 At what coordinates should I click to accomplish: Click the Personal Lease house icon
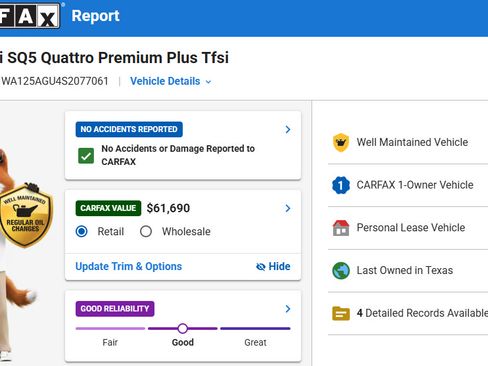(x=341, y=228)
